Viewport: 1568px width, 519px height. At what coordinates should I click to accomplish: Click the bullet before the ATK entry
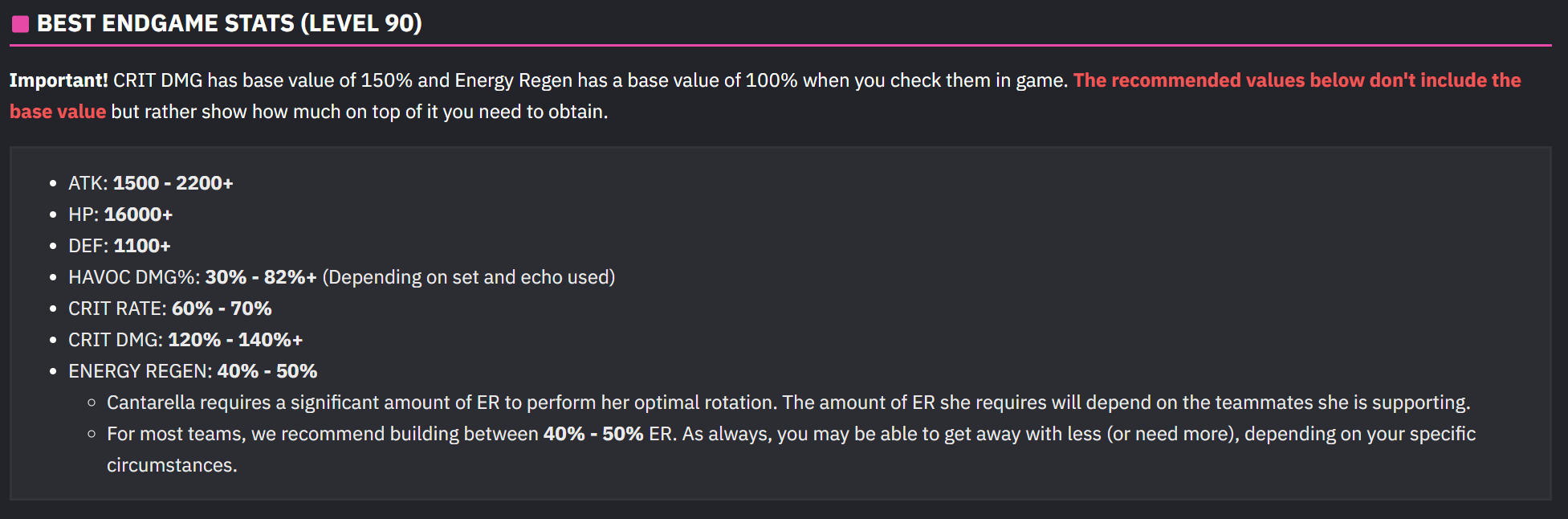point(53,184)
